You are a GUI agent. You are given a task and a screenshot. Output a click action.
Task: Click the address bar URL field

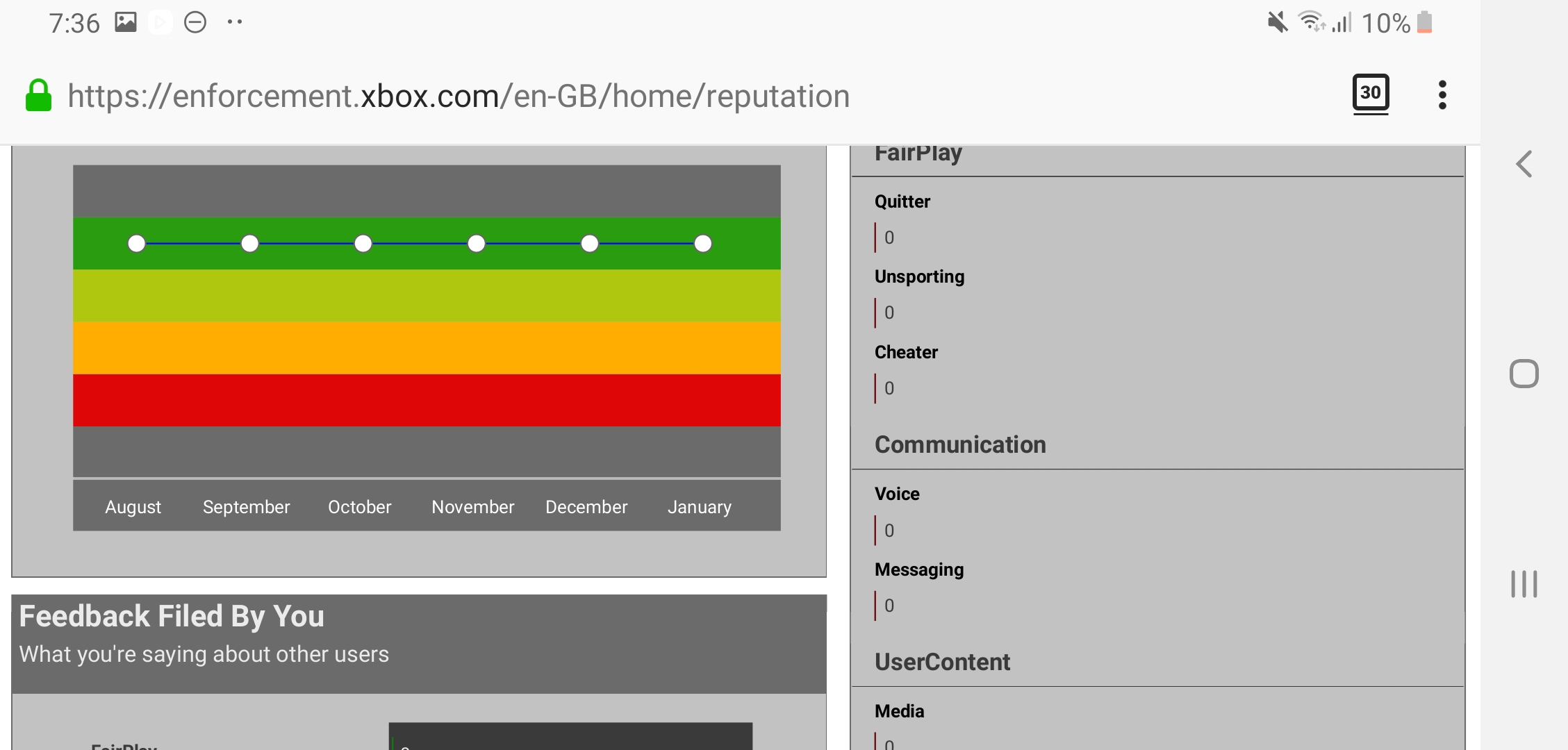click(459, 96)
